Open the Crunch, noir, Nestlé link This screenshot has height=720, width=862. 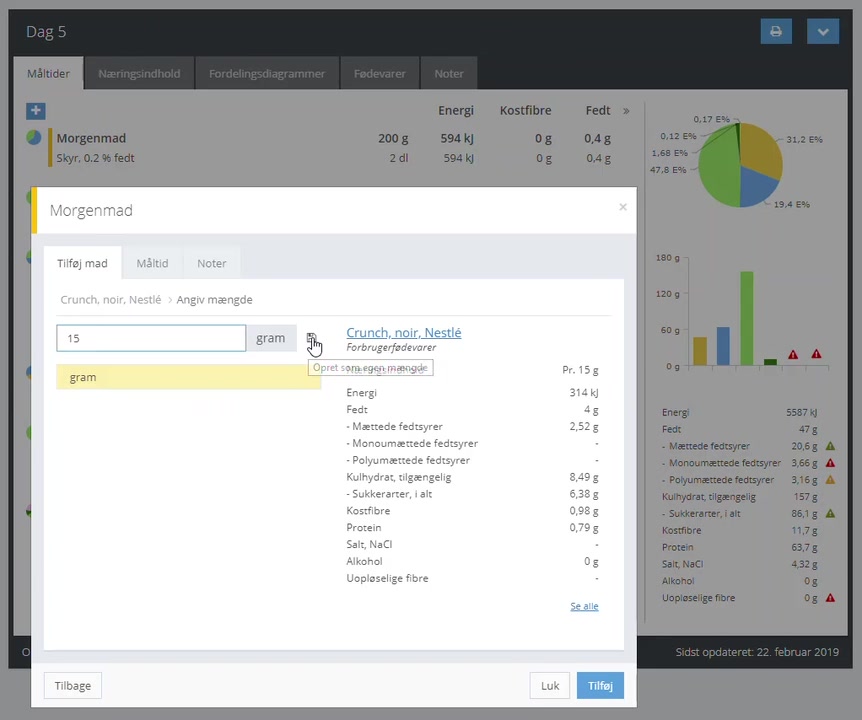click(403, 333)
